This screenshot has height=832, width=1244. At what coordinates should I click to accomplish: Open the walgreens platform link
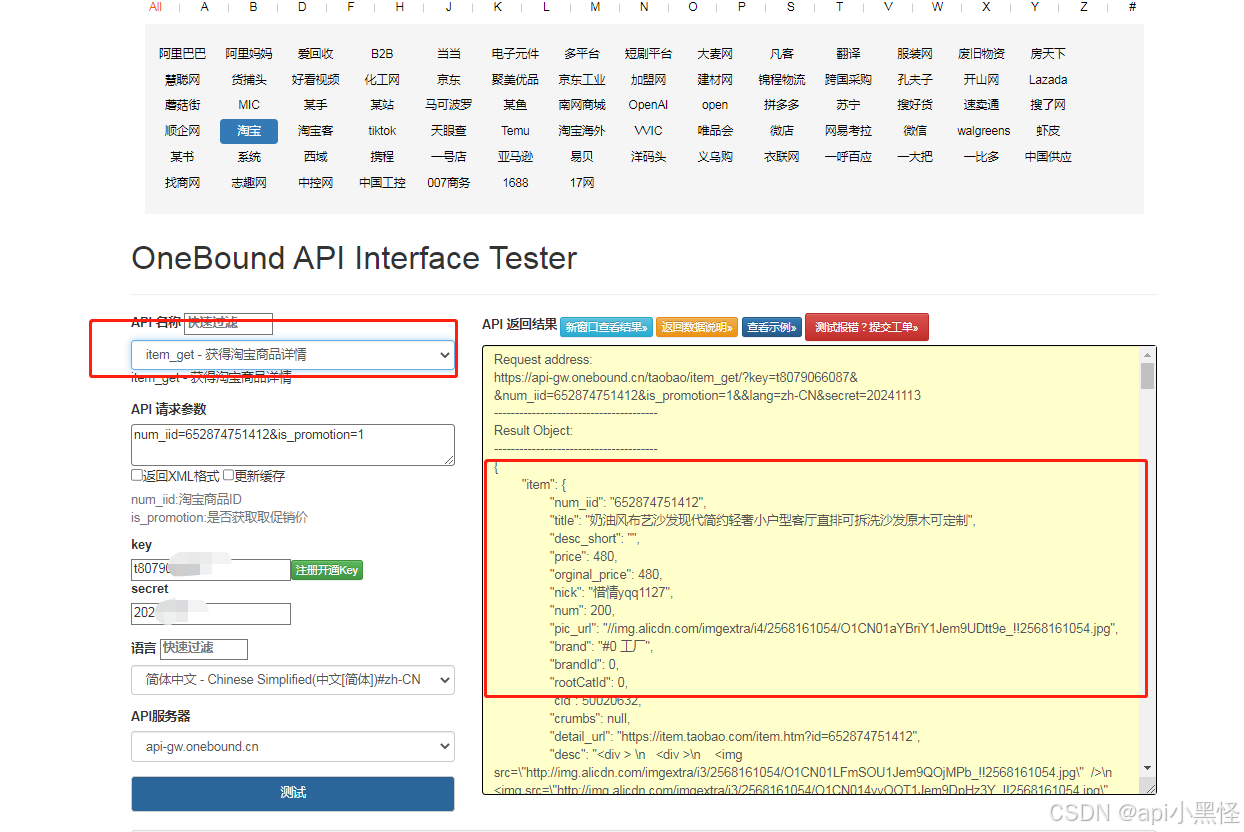pos(983,131)
